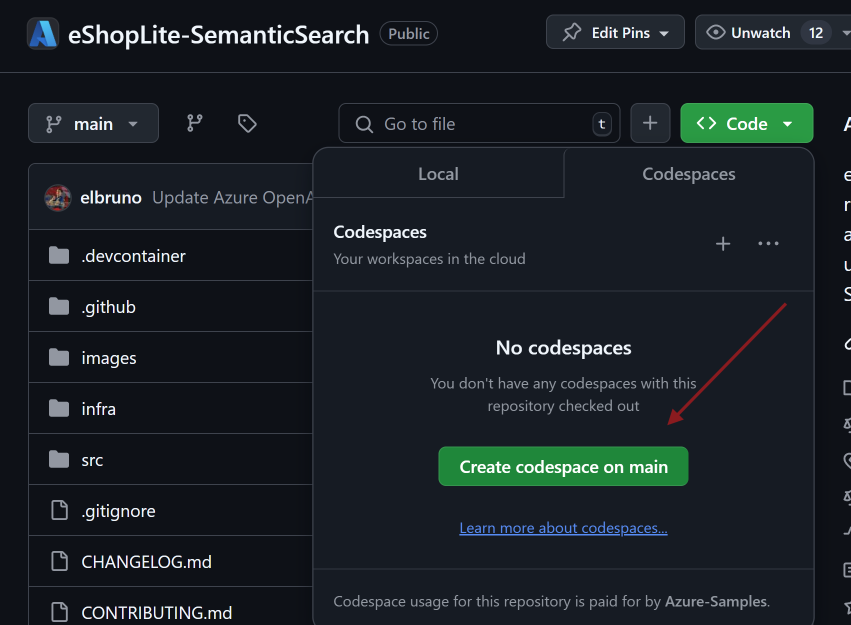
Task: Open the CHANGELOG.md file
Action: click(147, 562)
